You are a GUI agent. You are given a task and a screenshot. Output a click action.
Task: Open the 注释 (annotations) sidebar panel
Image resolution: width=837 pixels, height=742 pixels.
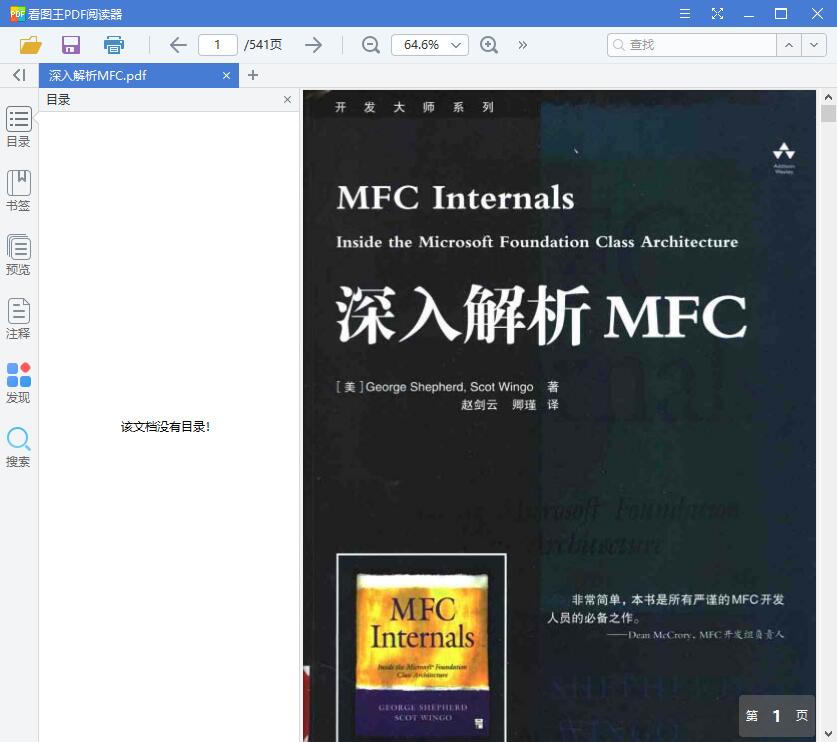pos(19,319)
